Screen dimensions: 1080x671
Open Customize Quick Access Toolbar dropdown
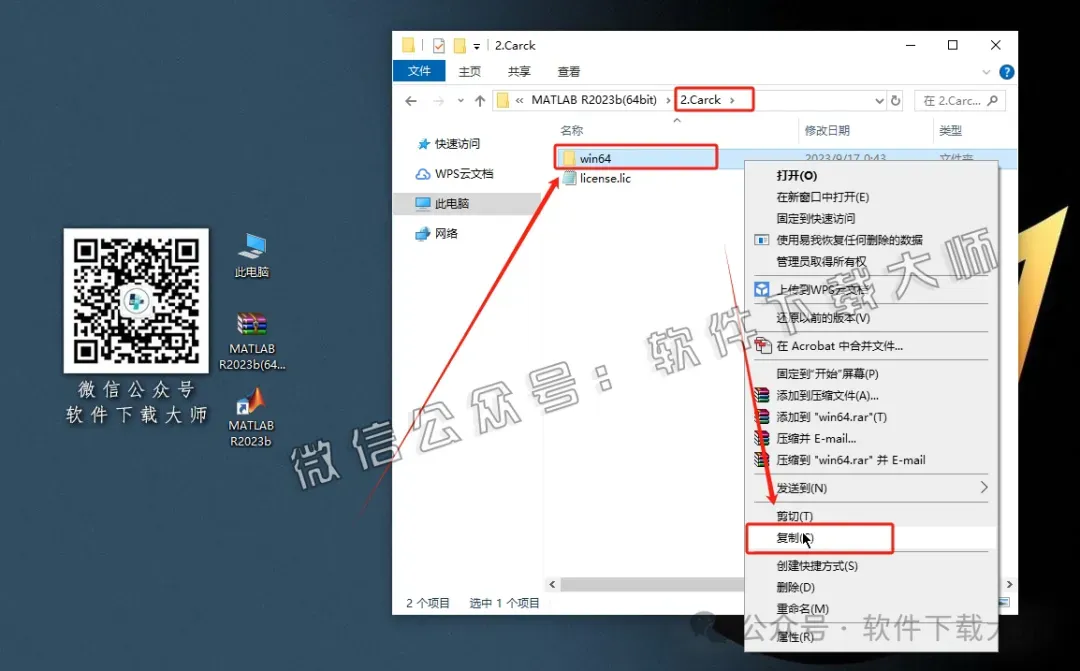click(477, 46)
